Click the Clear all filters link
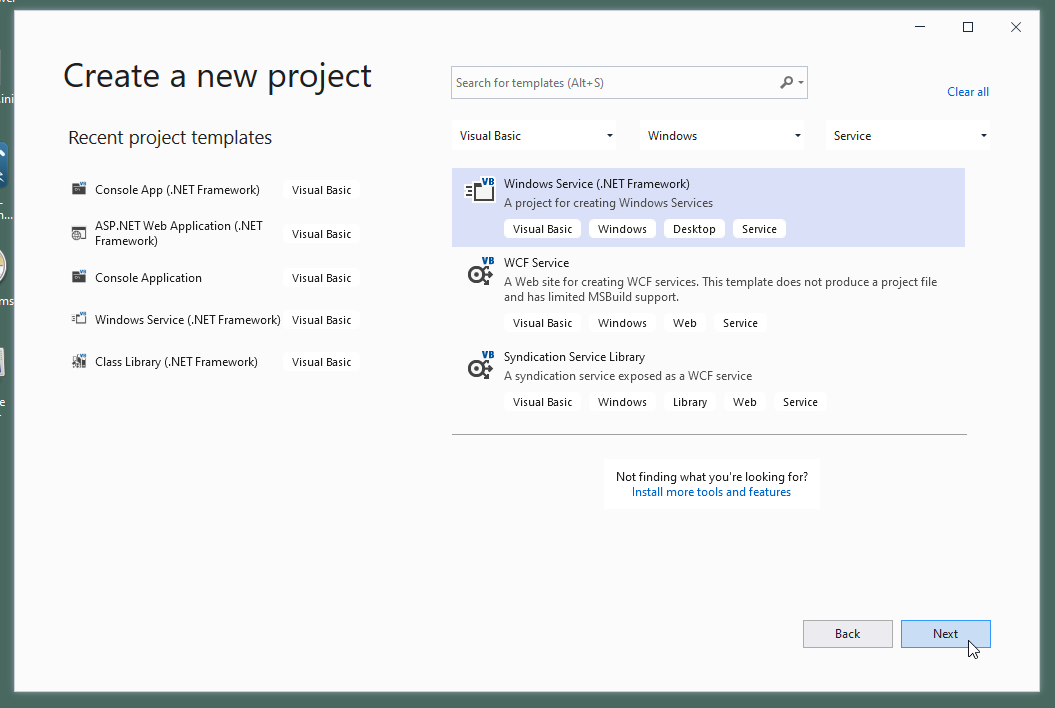Screen dimensions: 1055x708 (967, 92)
